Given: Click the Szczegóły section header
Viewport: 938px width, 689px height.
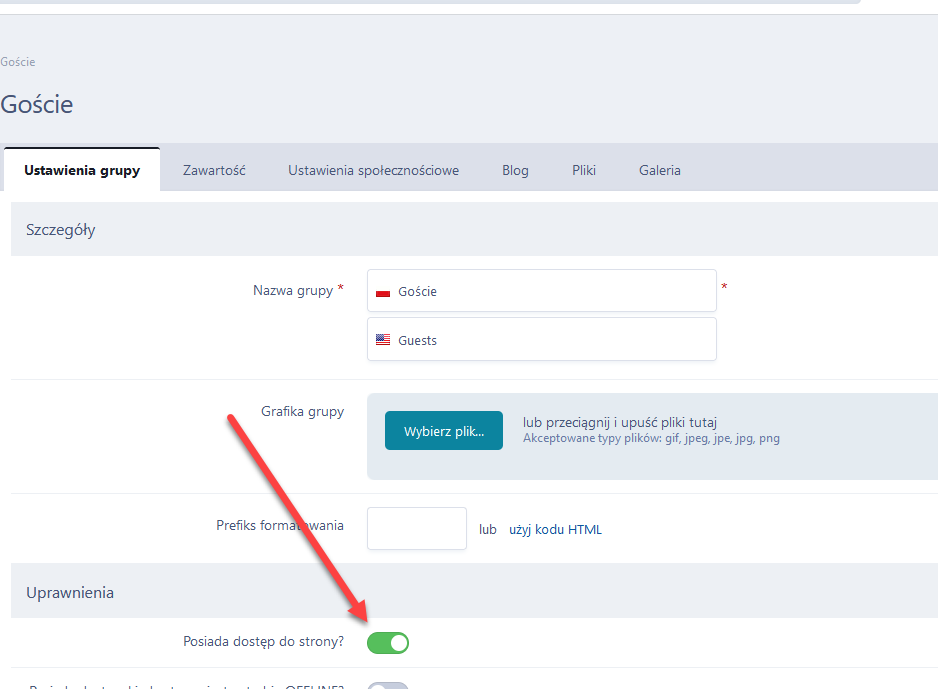Looking at the screenshot, I should [x=61, y=230].
